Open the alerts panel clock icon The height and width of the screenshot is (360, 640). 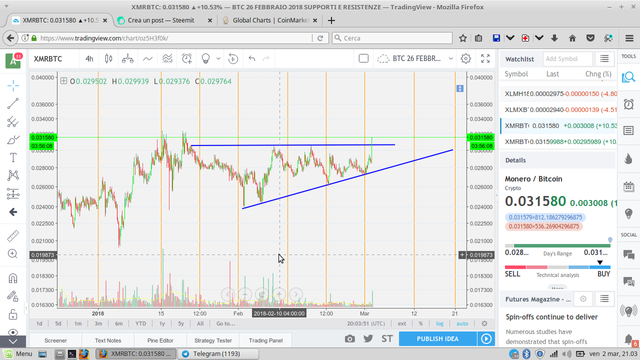point(629,104)
